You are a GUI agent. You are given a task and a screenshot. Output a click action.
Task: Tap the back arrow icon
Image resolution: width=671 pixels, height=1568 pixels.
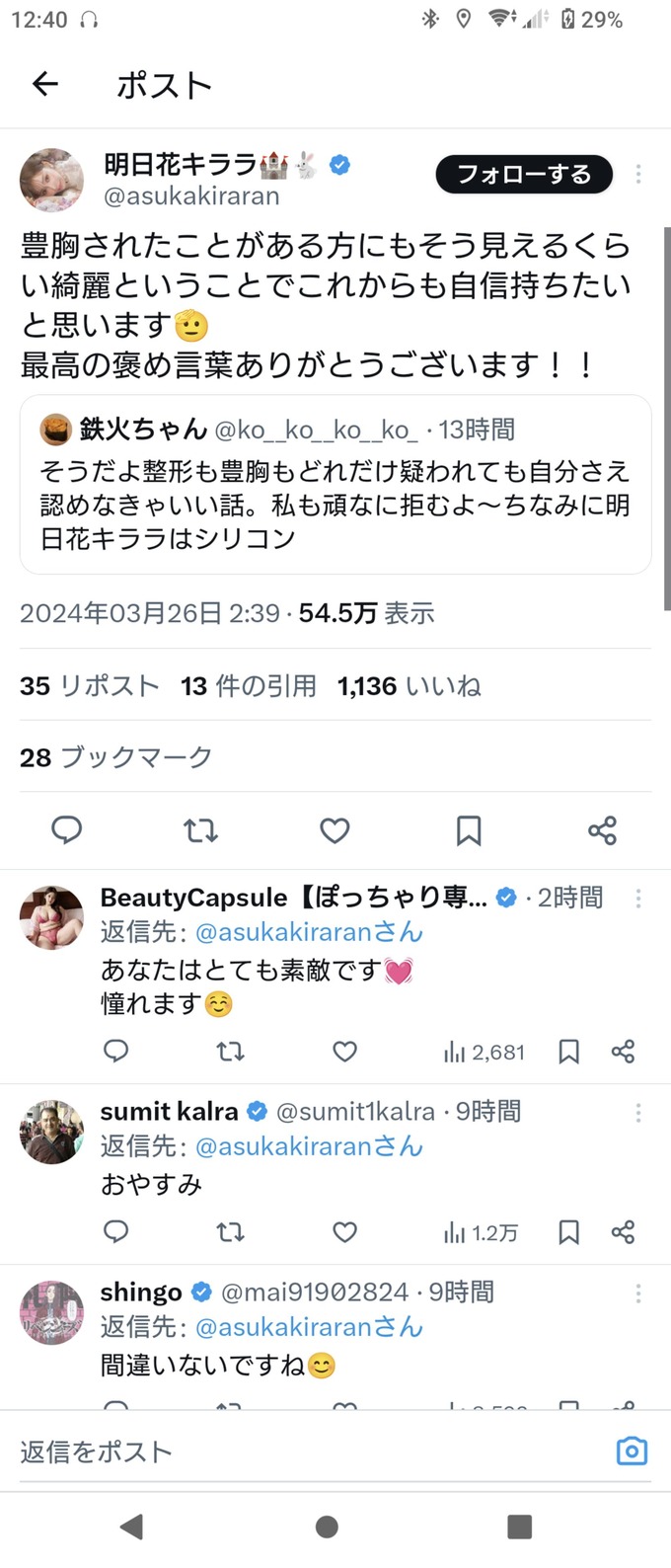click(x=45, y=85)
